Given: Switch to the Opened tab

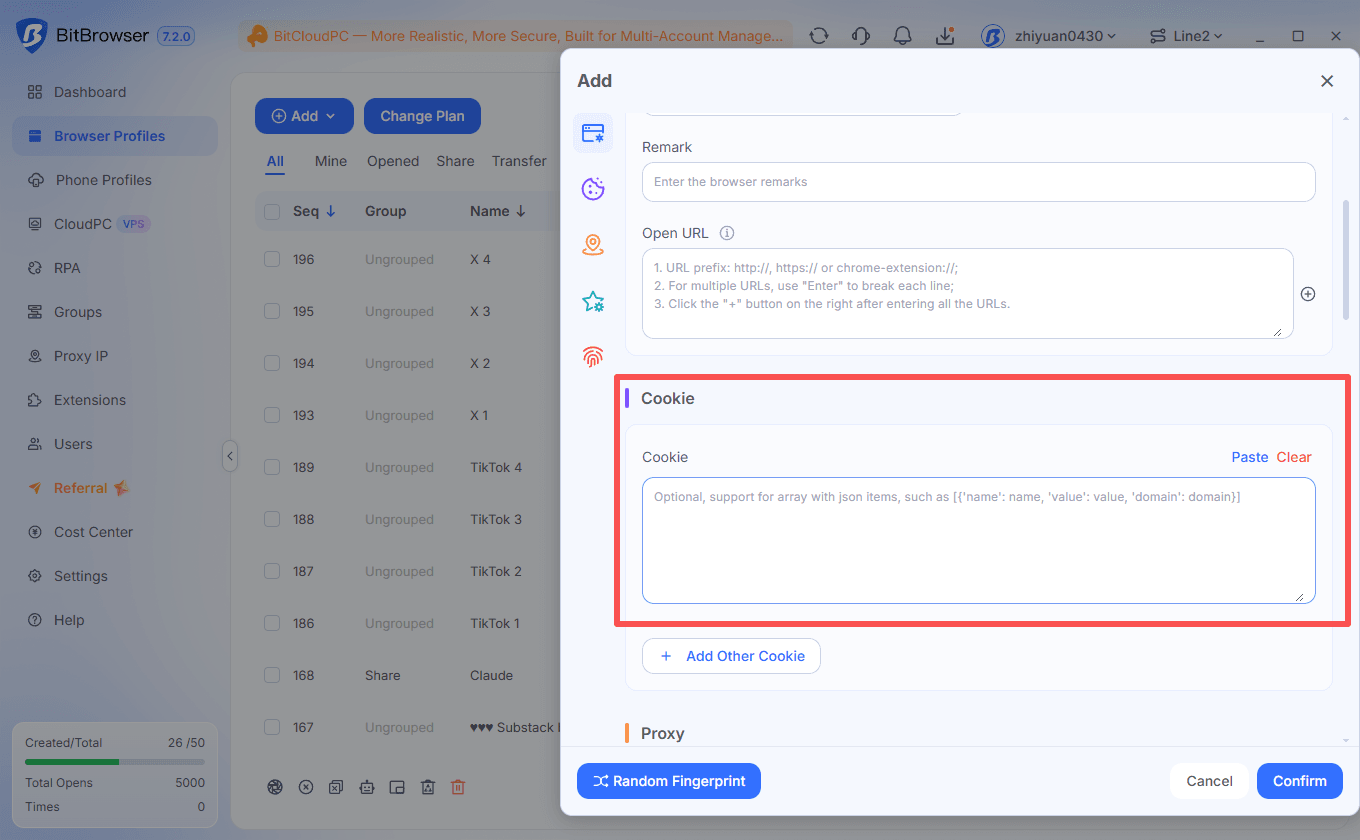Looking at the screenshot, I should tap(393, 161).
